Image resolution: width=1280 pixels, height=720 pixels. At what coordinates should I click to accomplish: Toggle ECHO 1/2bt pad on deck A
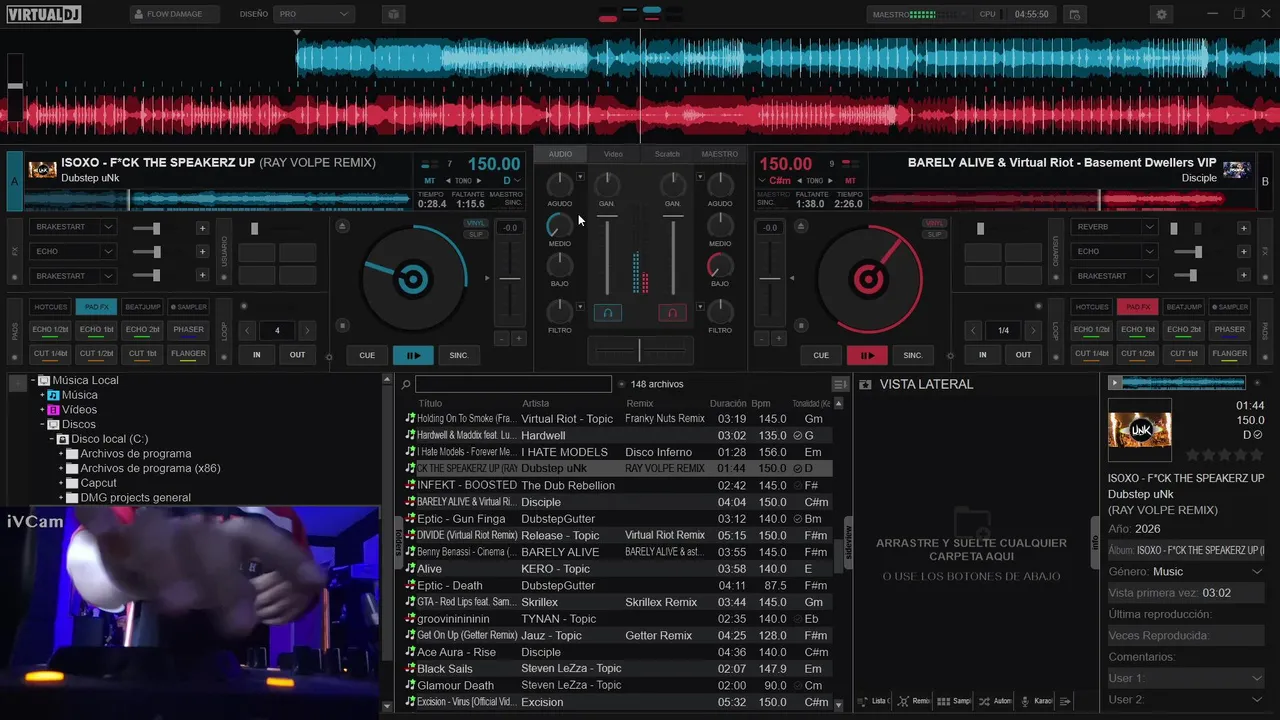[50, 329]
